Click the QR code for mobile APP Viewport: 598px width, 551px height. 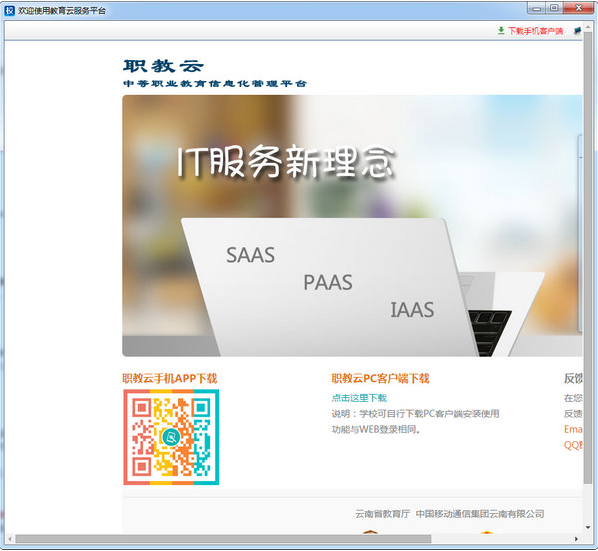click(x=171, y=437)
